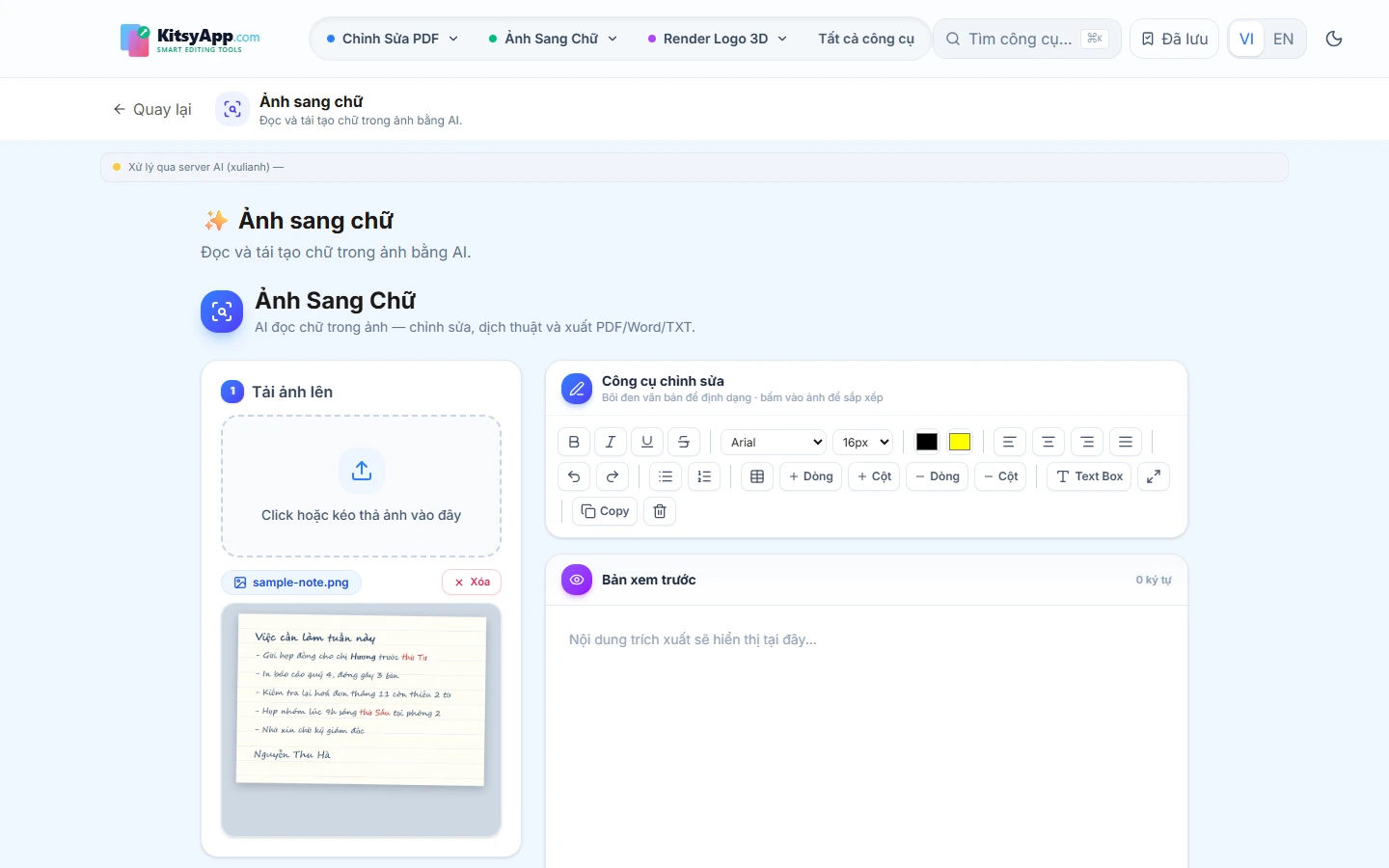1389x868 pixels.
Task: Click the Tìm công cụ search field
Action: tap(1026, 39)
